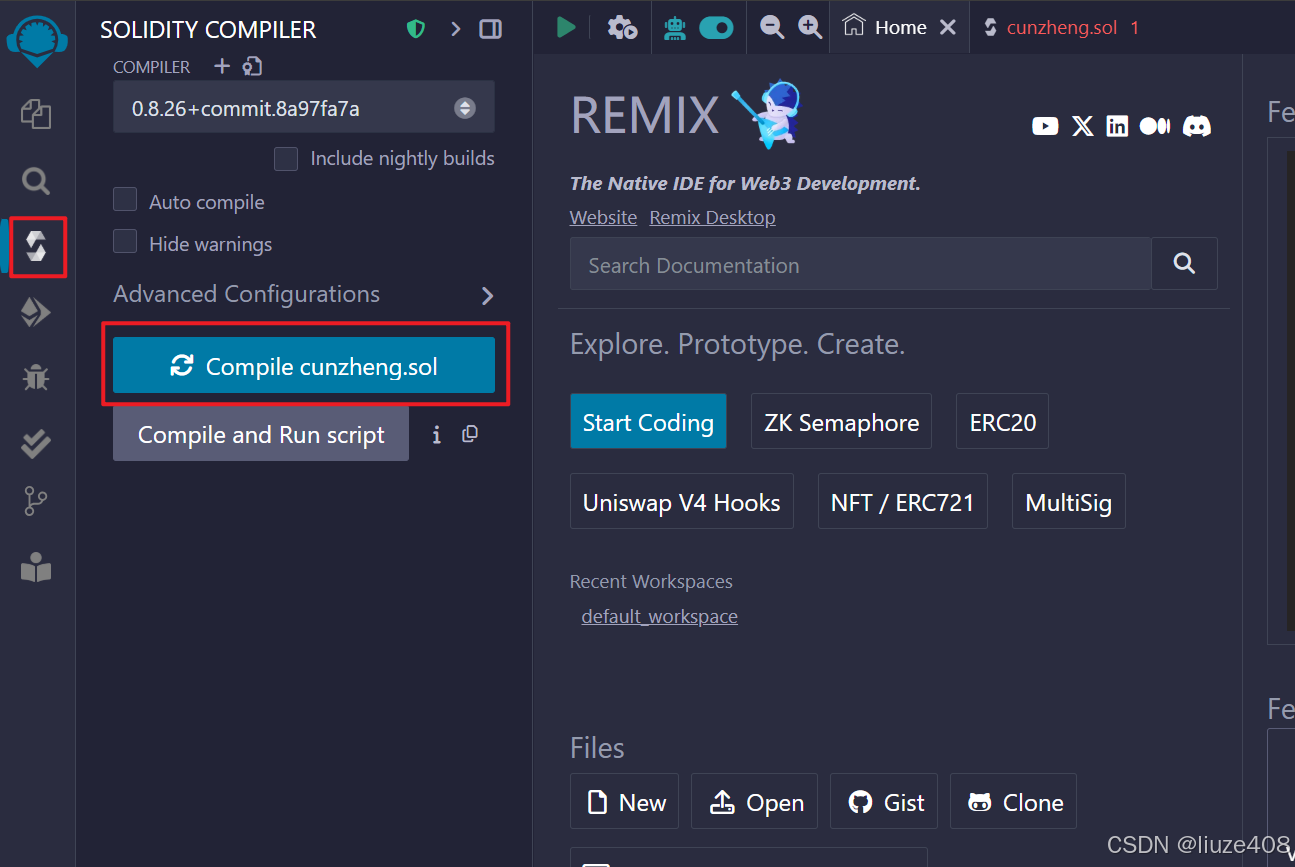Click the green shield verified icon
The image size is (1295, 867).
(416, 29)
